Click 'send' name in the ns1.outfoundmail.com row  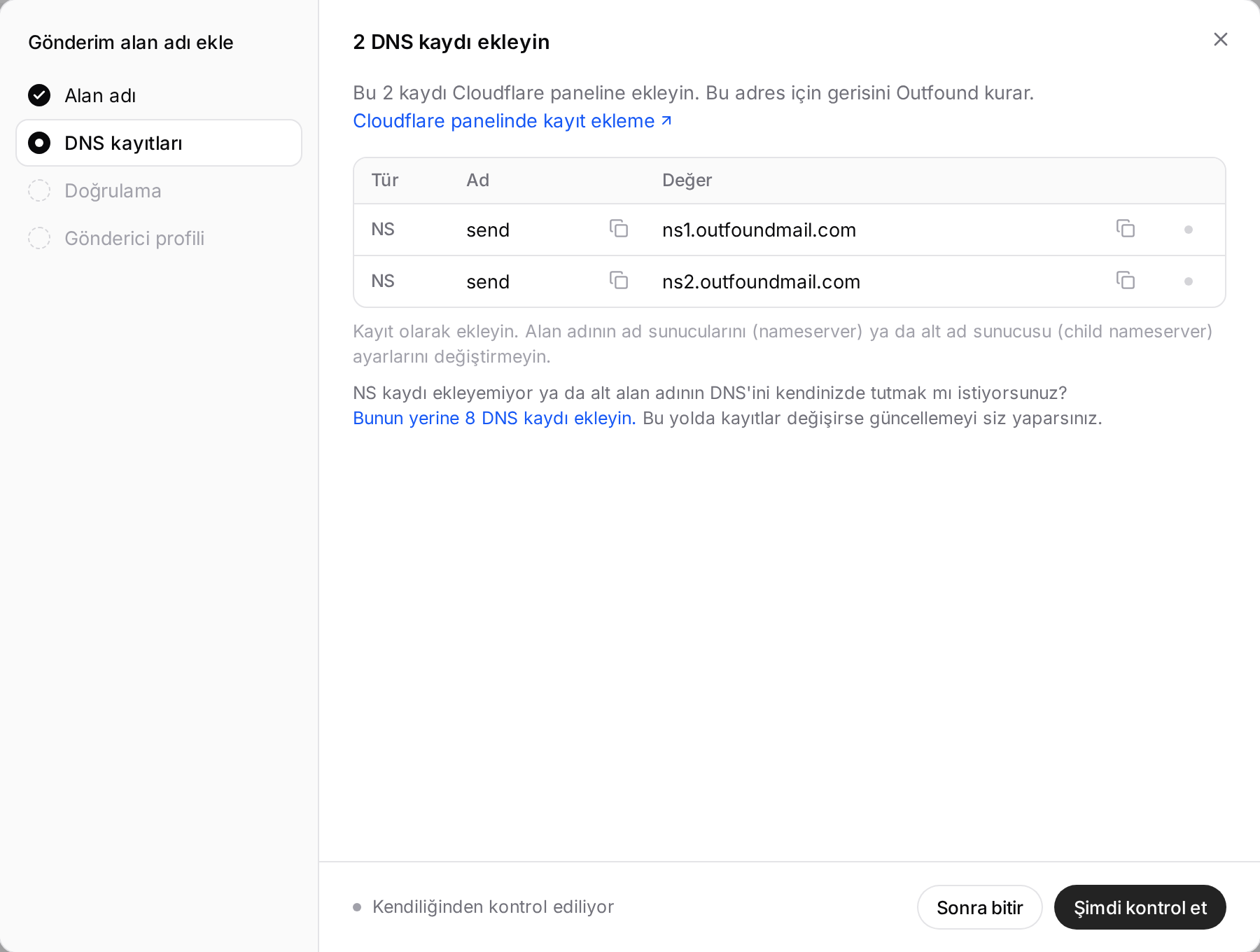tap(488, 230)
